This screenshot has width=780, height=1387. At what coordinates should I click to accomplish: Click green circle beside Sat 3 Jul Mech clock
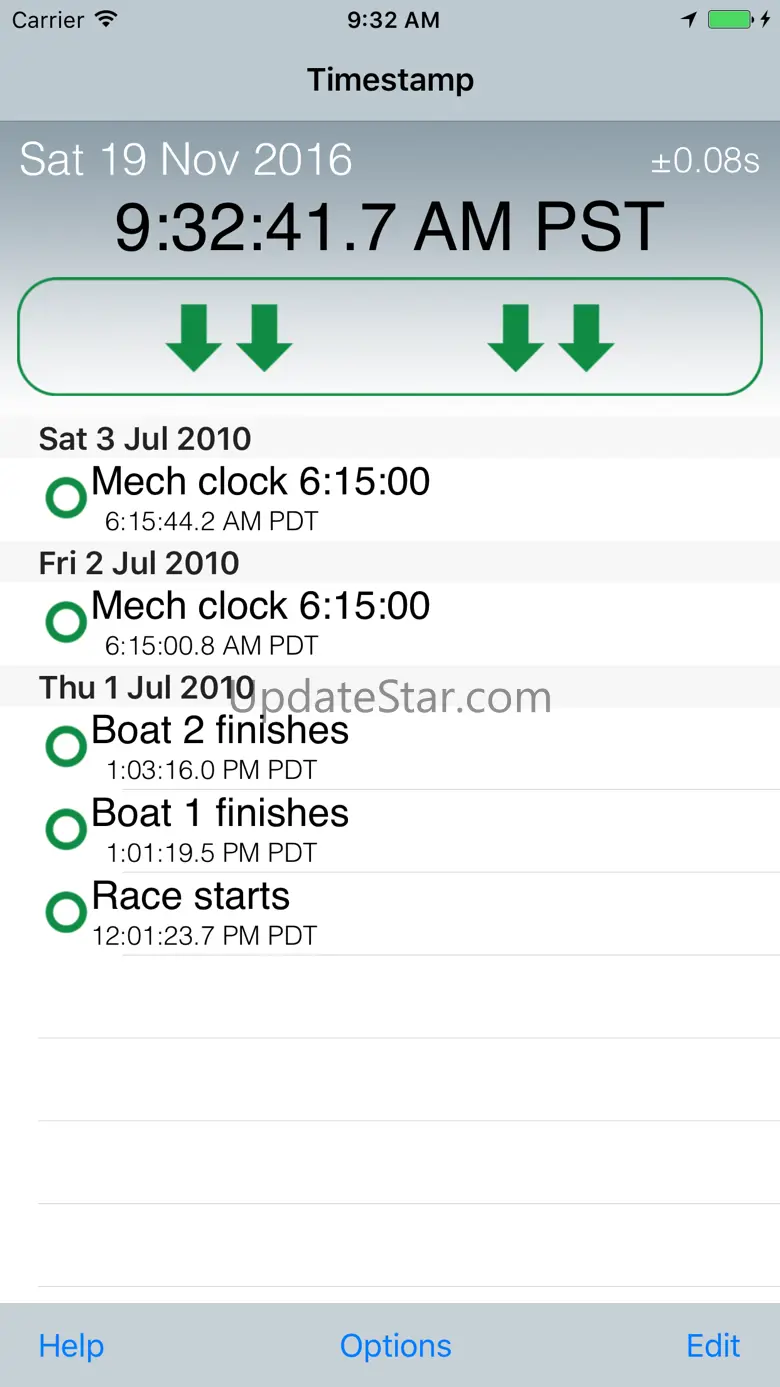pos(67,498)
